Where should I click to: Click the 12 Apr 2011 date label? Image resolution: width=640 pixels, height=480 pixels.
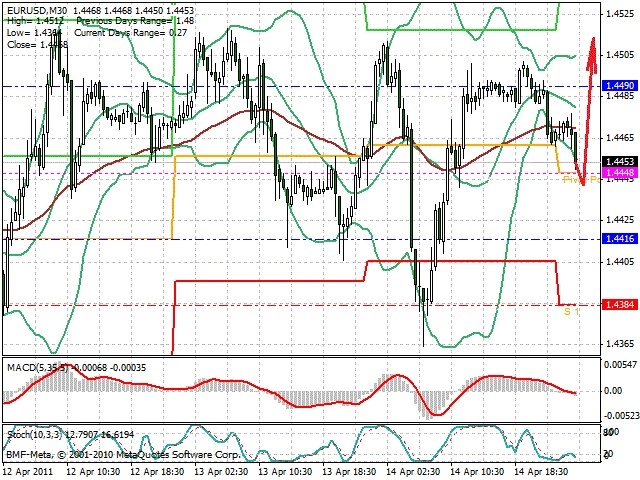[29, 472]
